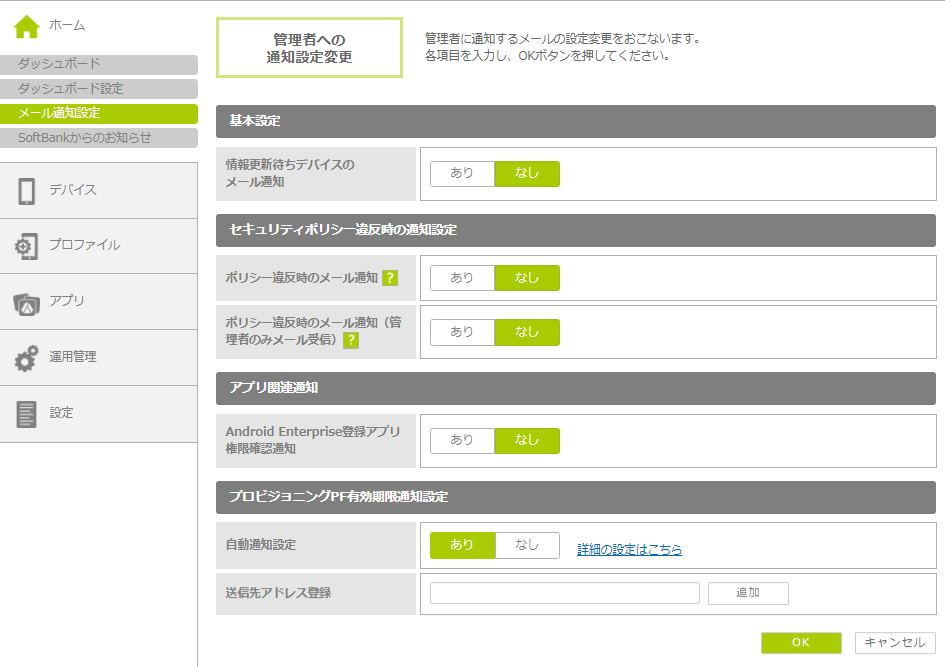Open the プロファイル section via gear-phone icon

pos(27,246)
